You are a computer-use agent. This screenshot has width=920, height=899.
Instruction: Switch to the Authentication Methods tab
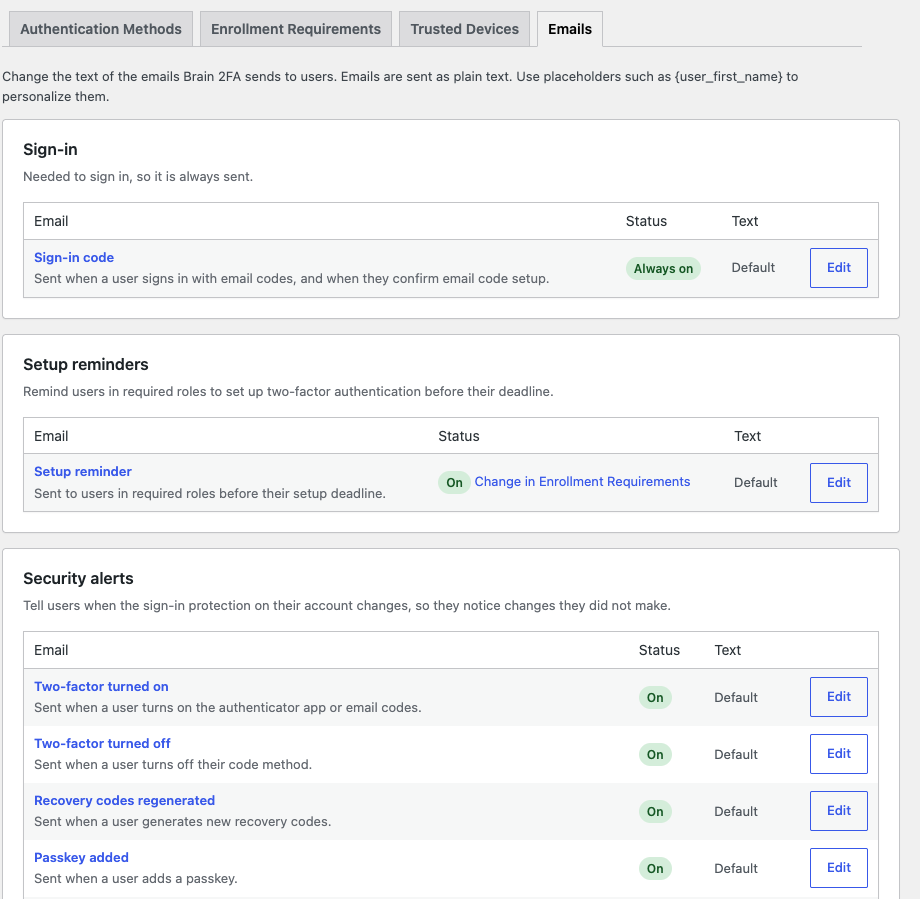(101, 29)
